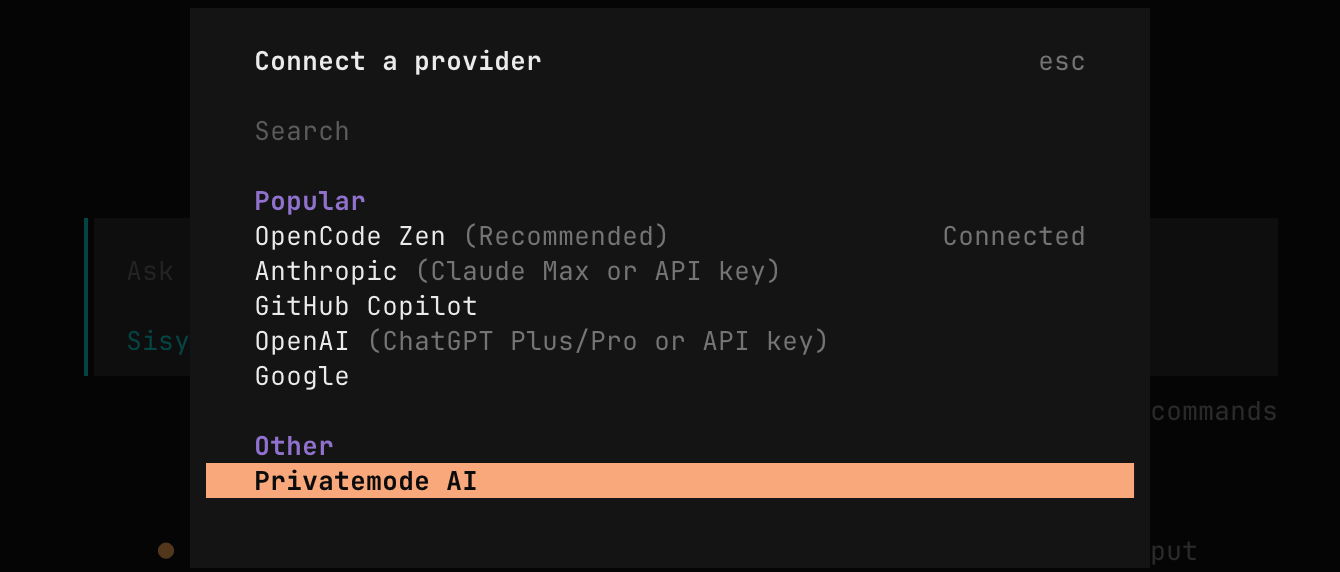This screenshot has height=572, width=1340.
Task: Click the Connected status next to OpenCode Zen
Action: click(1013, 237)
